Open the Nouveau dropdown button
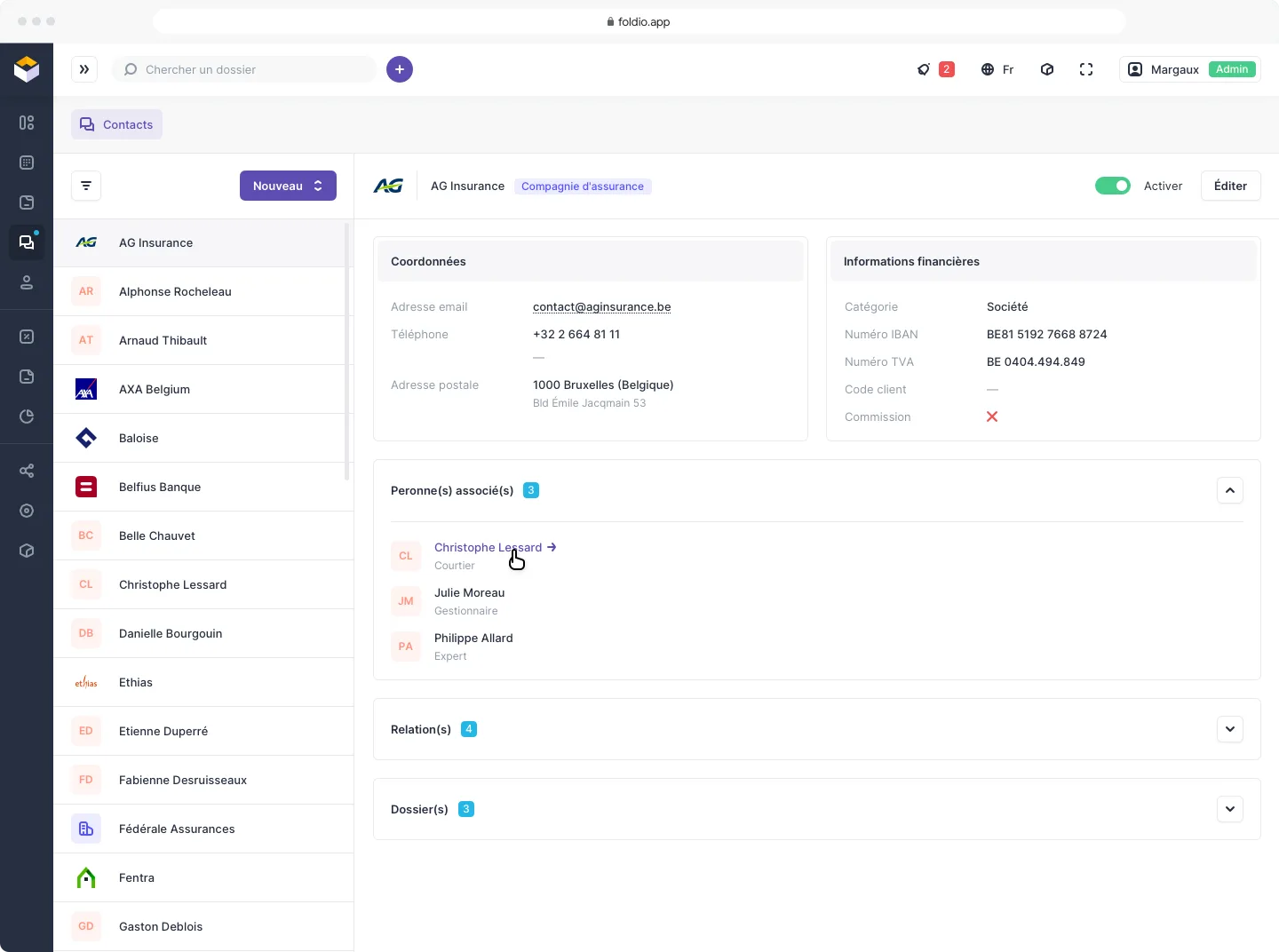 point(288,186)
